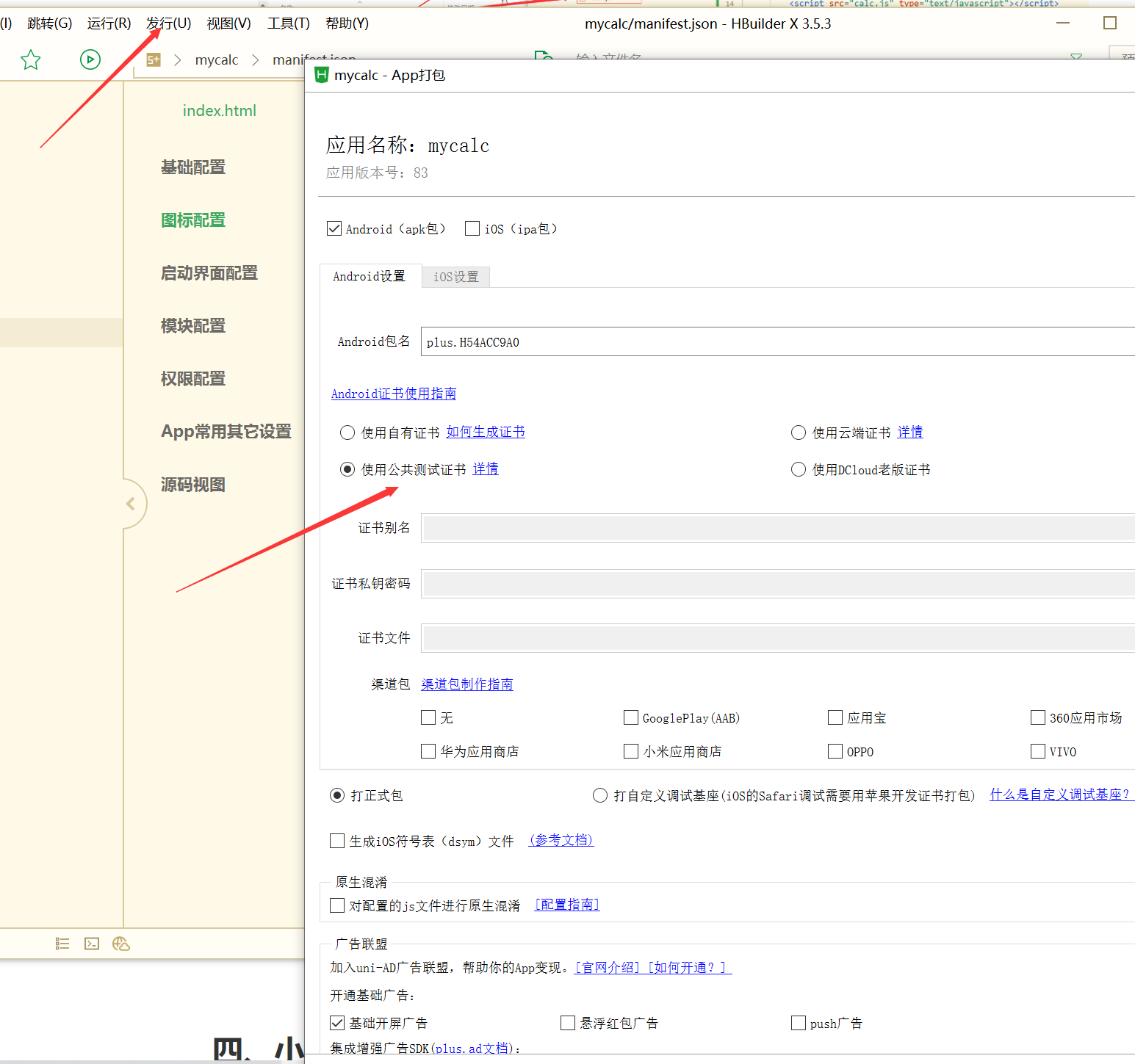Toggle the 基础开屏广告 checkbox
Viewport: 1135px width, 1064px height.
click(x=337, y=1023)
